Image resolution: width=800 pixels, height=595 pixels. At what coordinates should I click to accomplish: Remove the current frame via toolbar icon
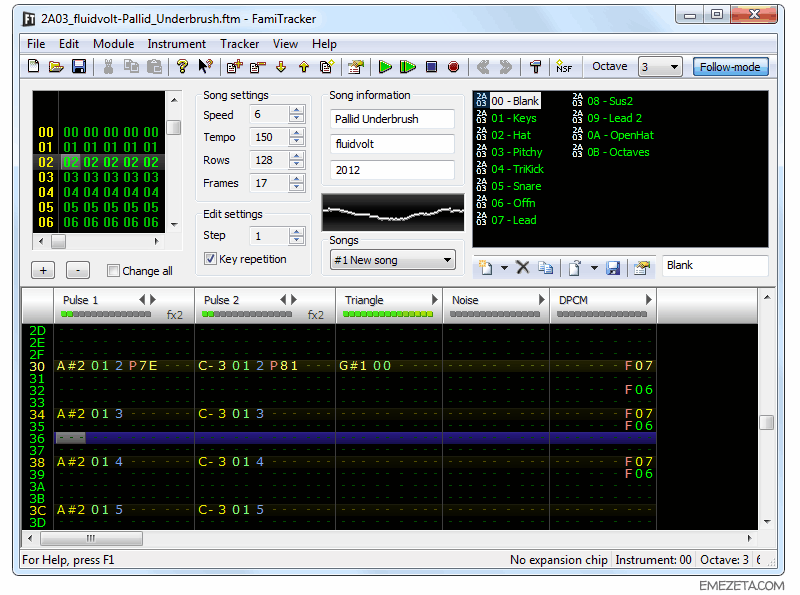(258, 67)
